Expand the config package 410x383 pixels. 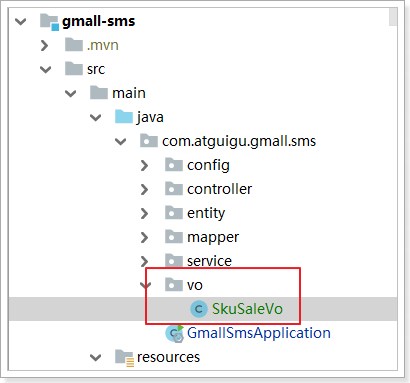pyautogui.click(x=144, y=166)
